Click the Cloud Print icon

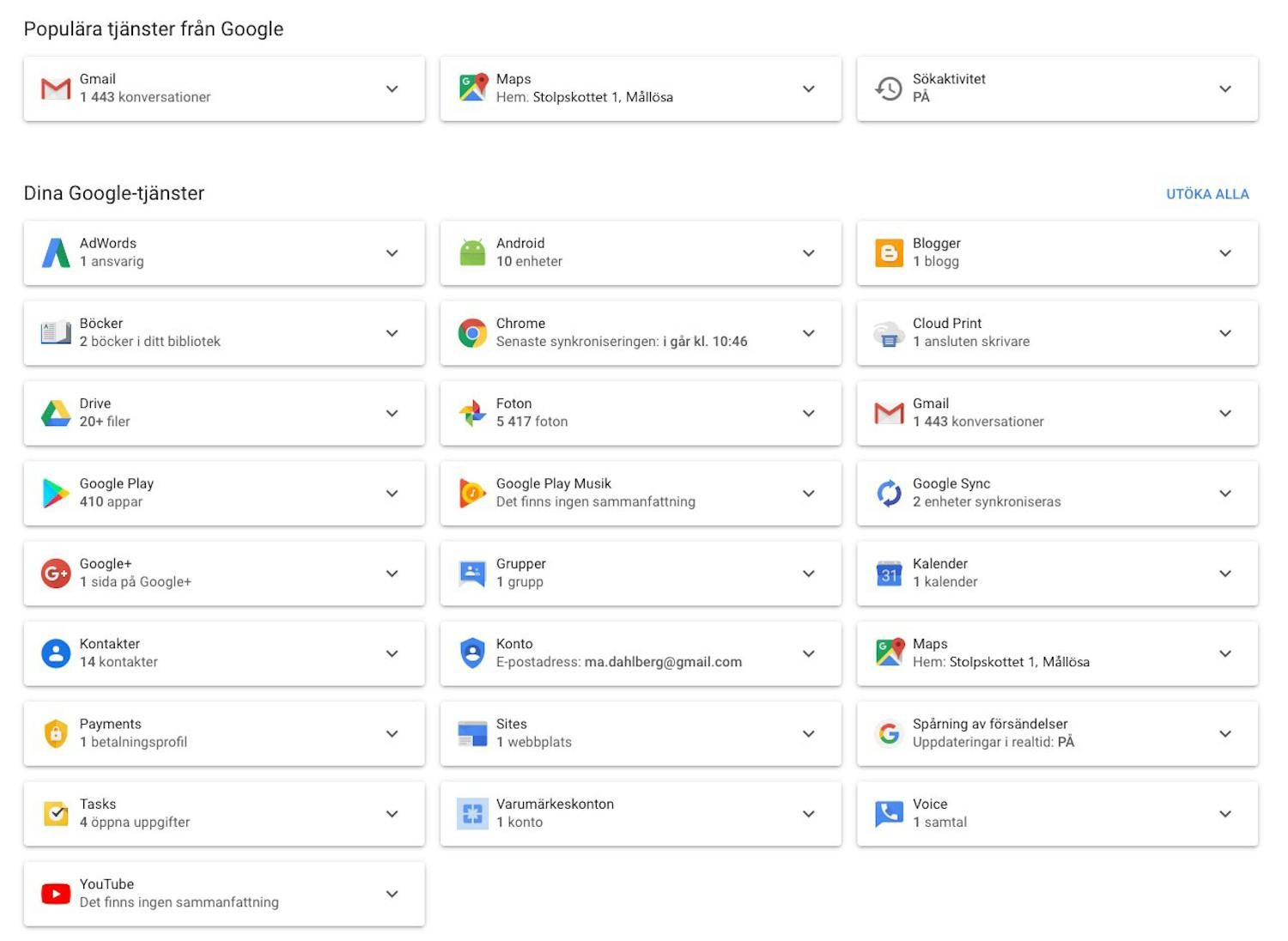889,334
